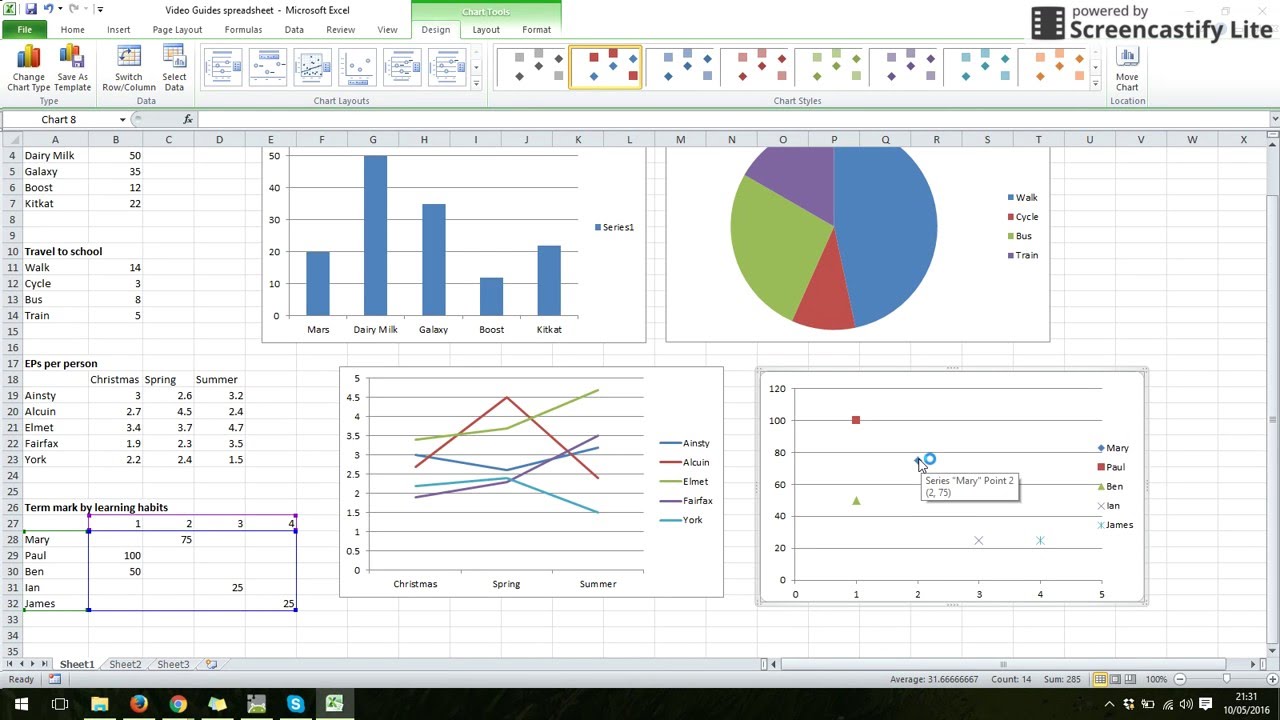
Task: Open Customize Quick Access Toolbar dropdown
Action: pos(100,9)
